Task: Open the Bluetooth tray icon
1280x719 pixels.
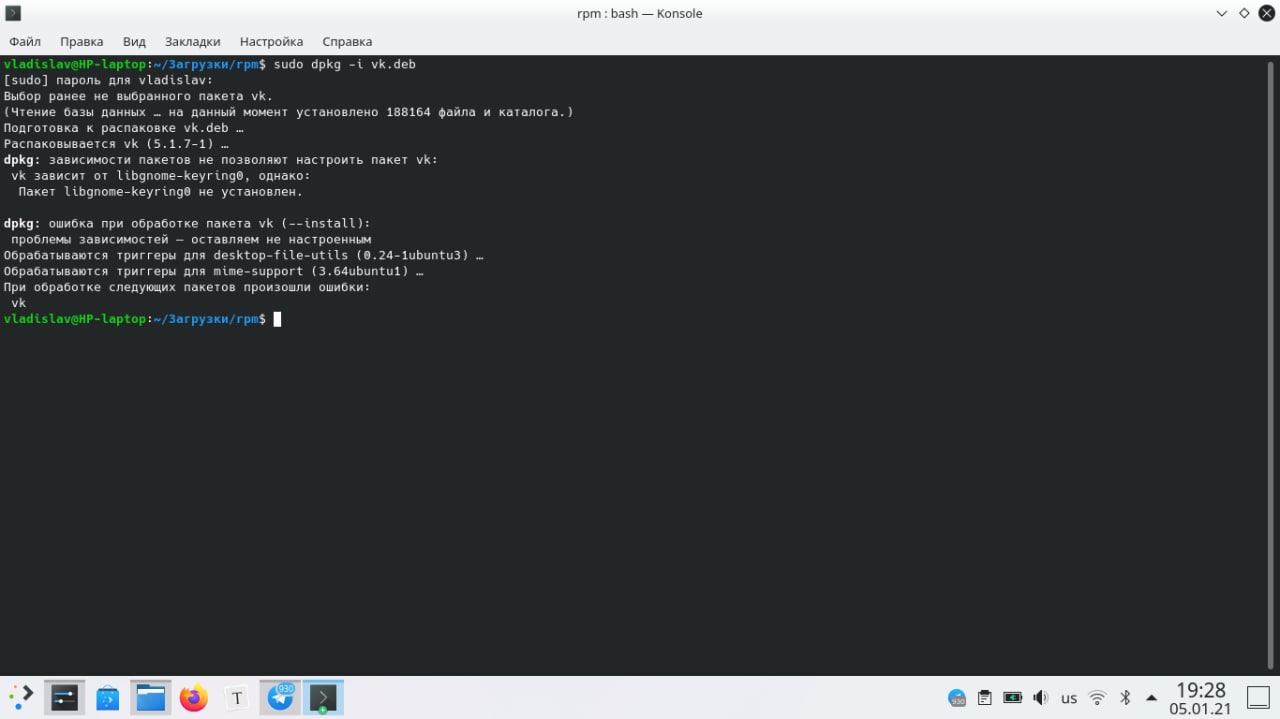Action: [1125, 697]
